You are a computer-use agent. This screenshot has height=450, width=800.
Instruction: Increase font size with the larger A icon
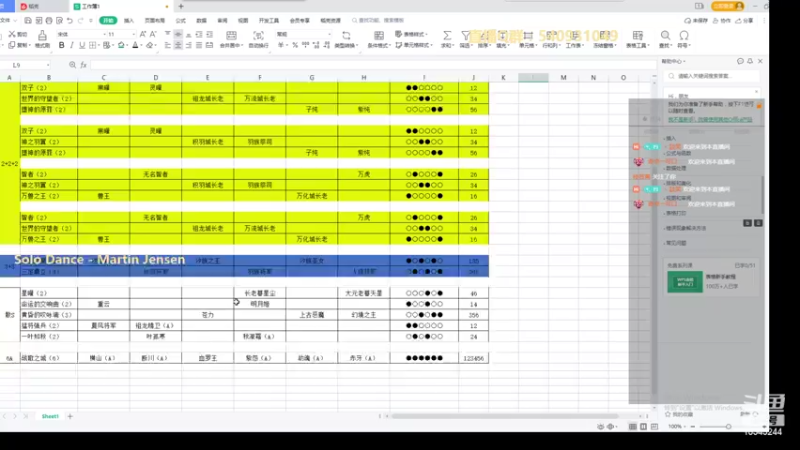[143, 34]
